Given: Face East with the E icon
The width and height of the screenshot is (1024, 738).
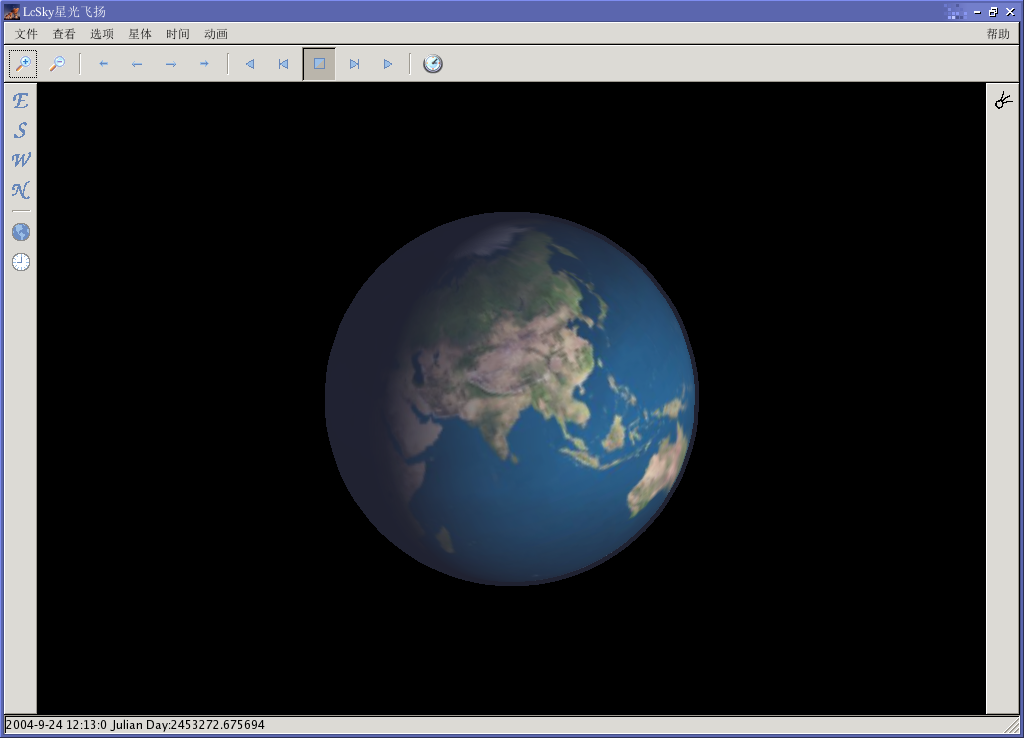Looking at the screenshot, I should point(21,101).
